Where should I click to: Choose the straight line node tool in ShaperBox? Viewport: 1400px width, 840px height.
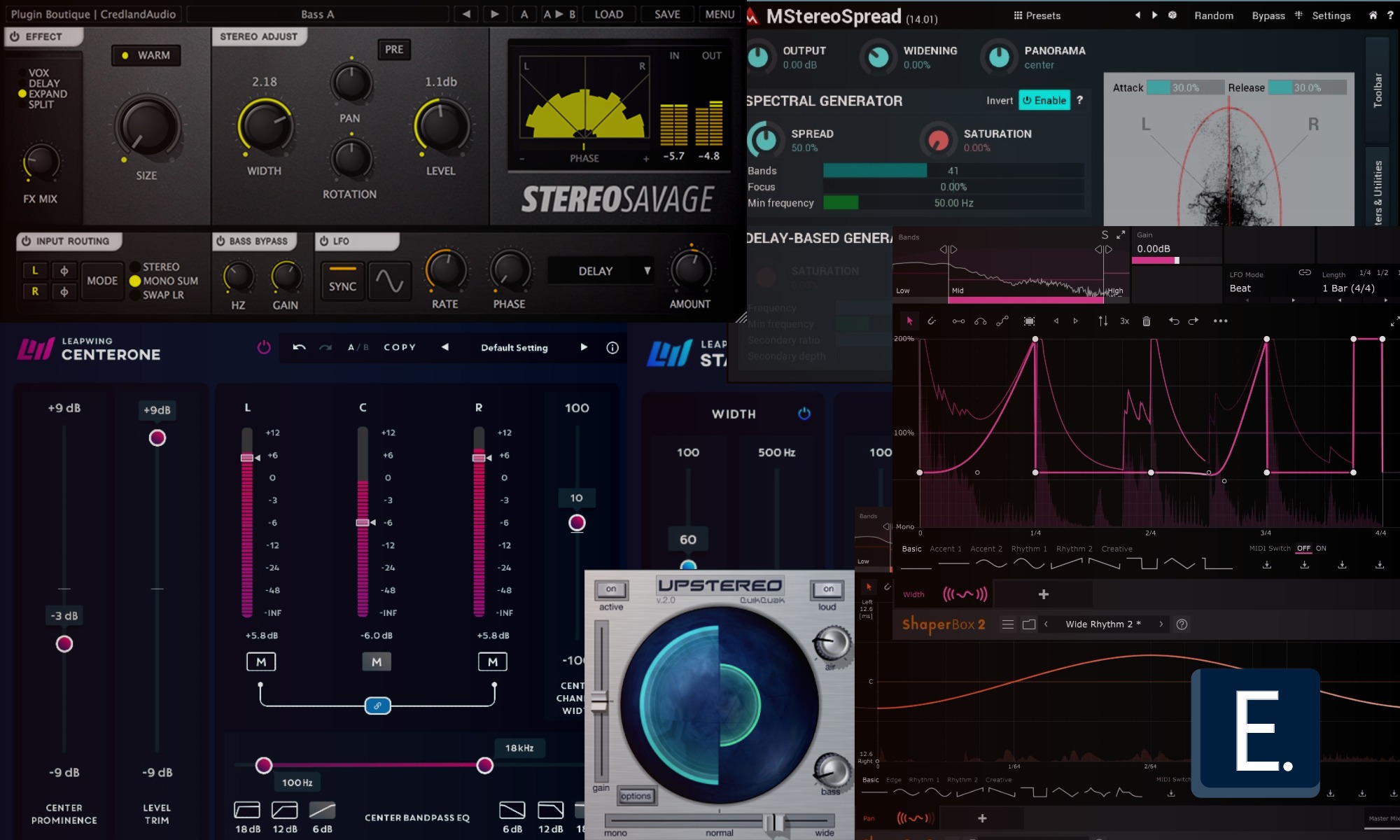(958, 321)
